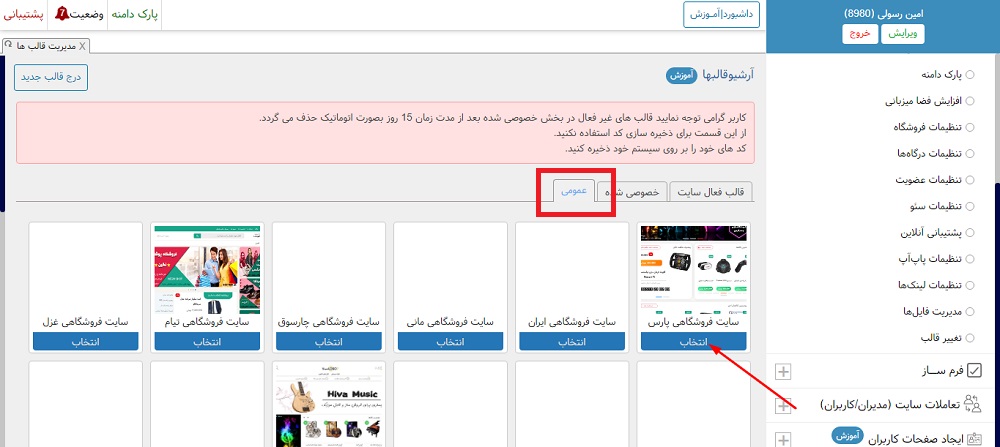Click the فرم ساز checkmark icon

pos(975,371)
